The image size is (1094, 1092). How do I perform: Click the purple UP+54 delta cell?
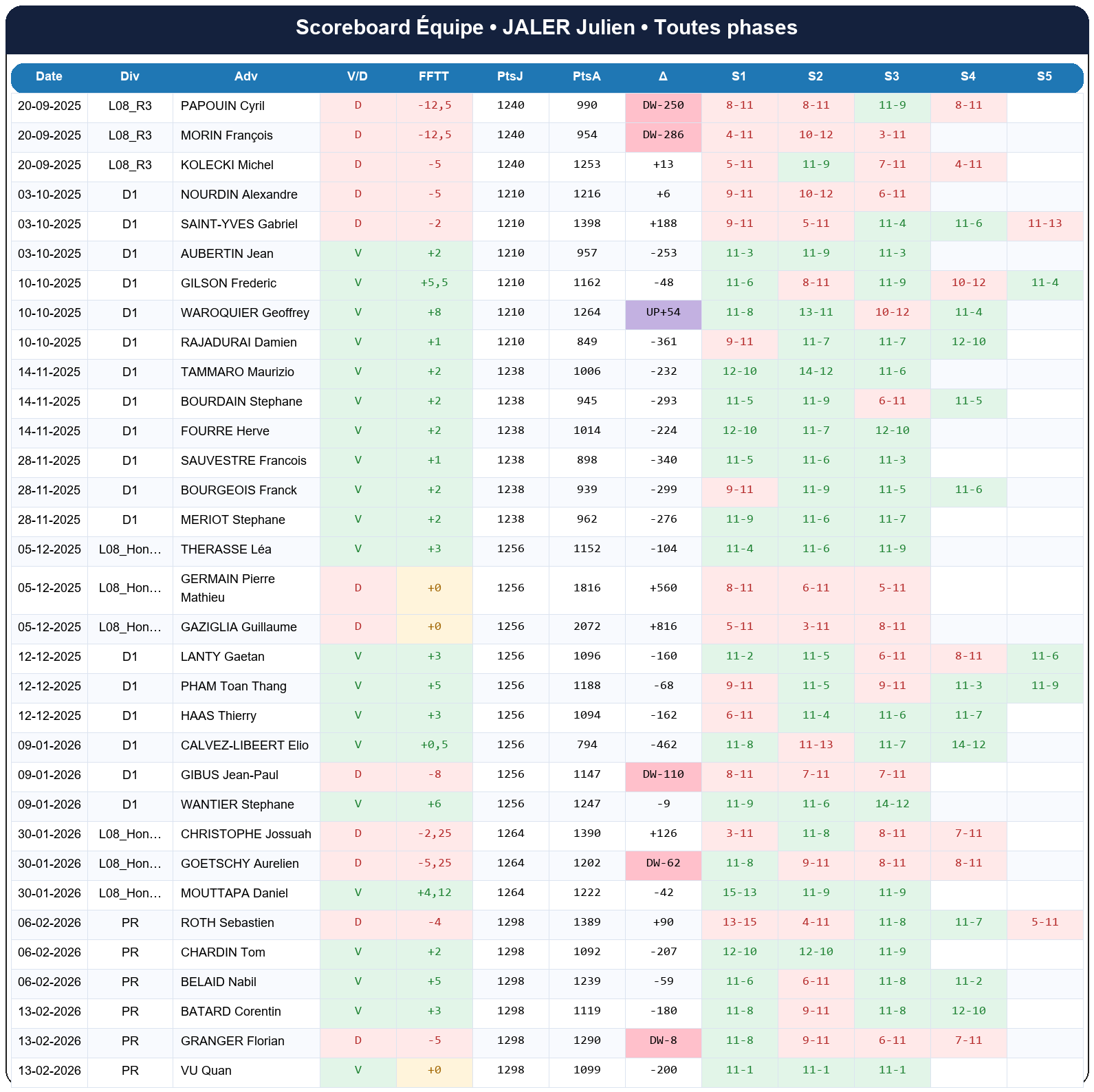coord(663,312)
